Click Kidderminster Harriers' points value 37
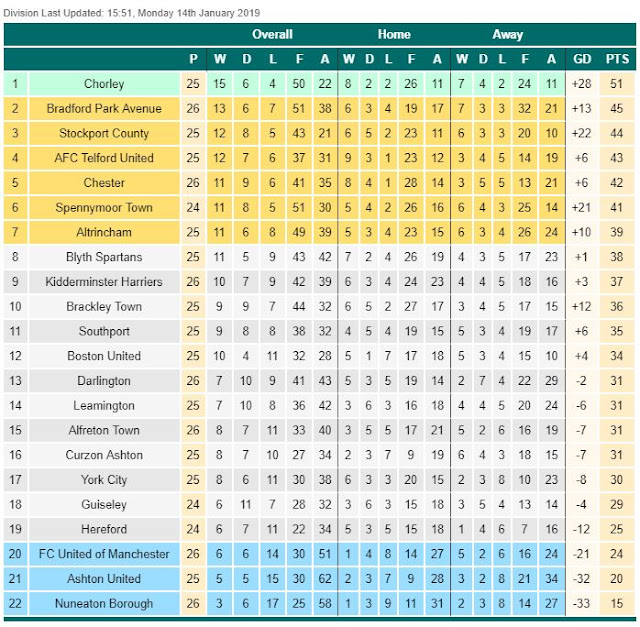The image size is (640, 627). coord(616,282)
